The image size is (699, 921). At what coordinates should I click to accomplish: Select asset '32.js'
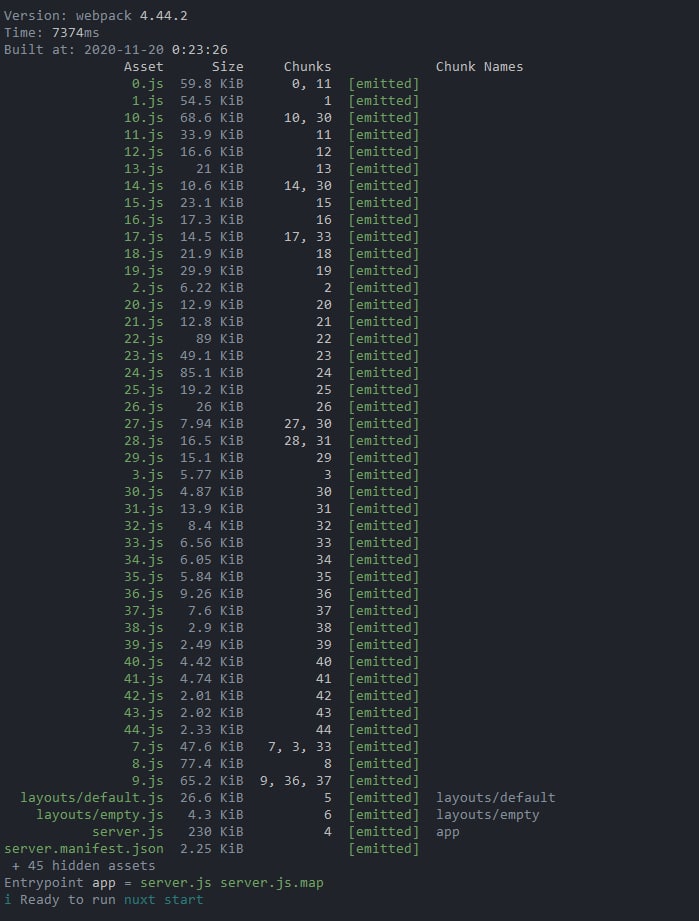pyautogui.click(x=143, y=526)
